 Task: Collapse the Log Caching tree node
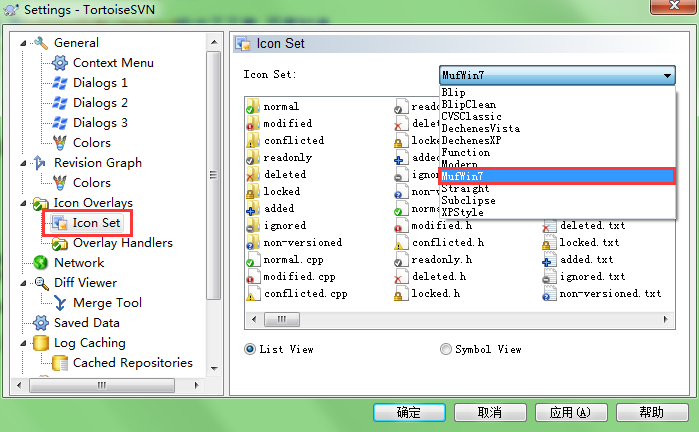click(x=23, y=343)
